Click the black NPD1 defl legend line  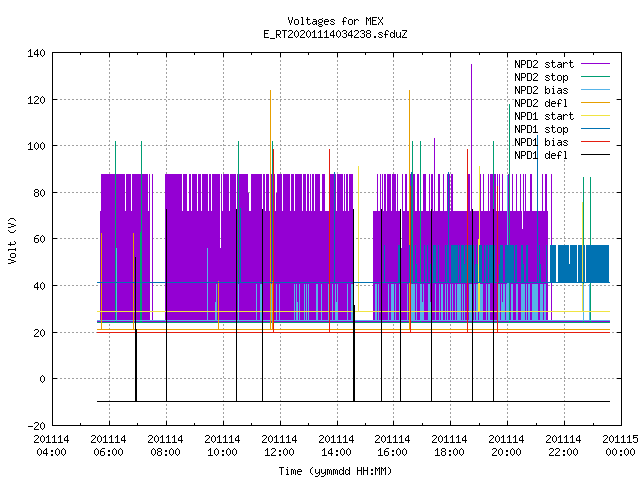tap(595, 155)
